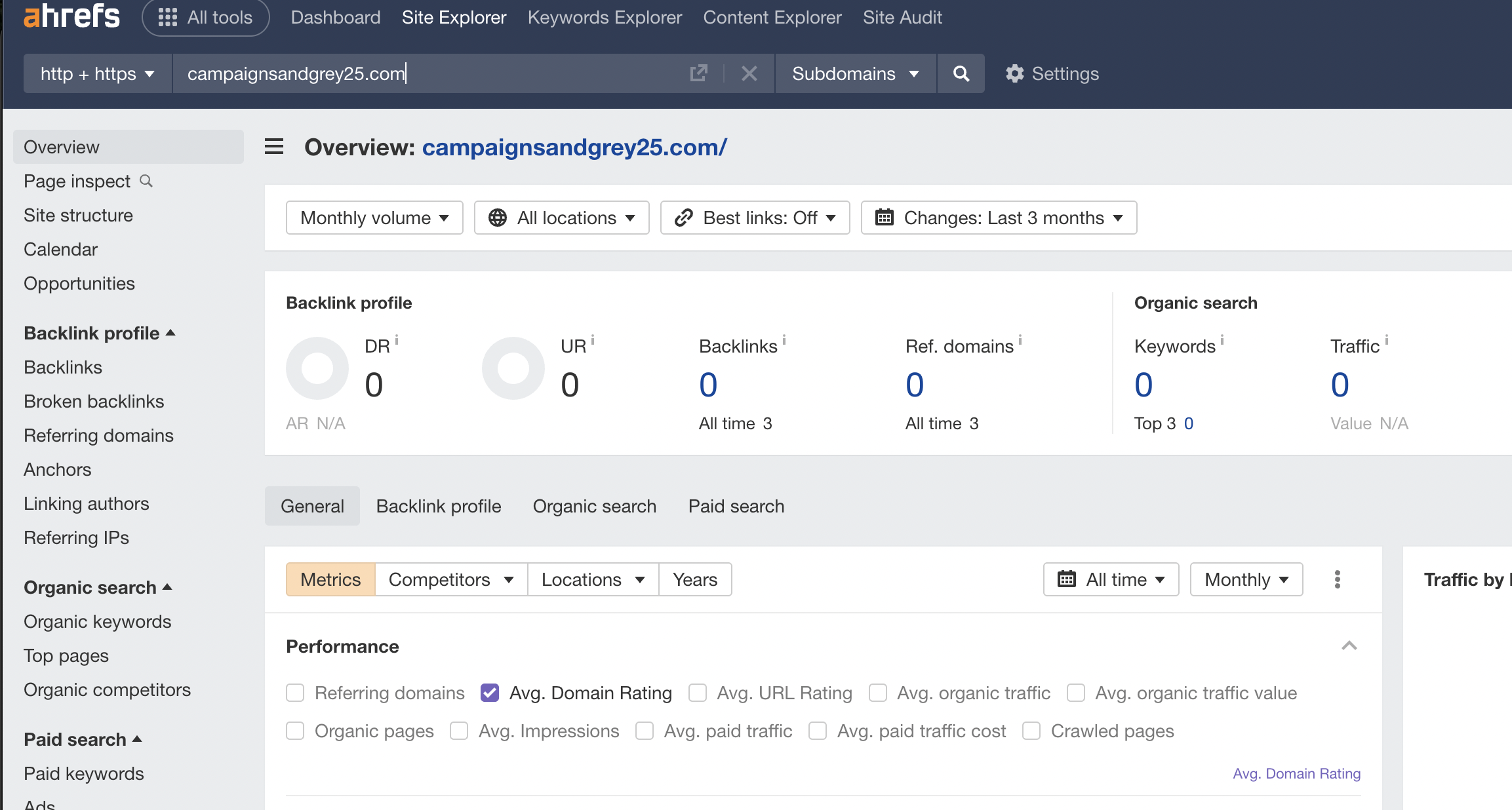Click the All tools button

[x=205, y=17]
